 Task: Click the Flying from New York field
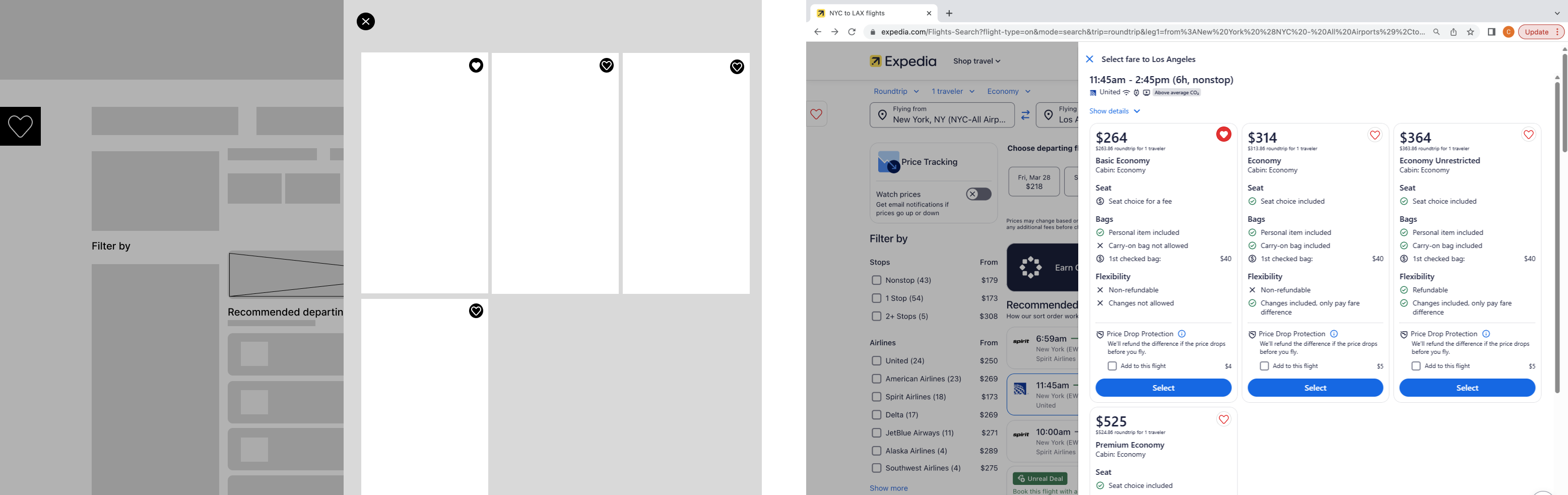(x=942, y=114)
